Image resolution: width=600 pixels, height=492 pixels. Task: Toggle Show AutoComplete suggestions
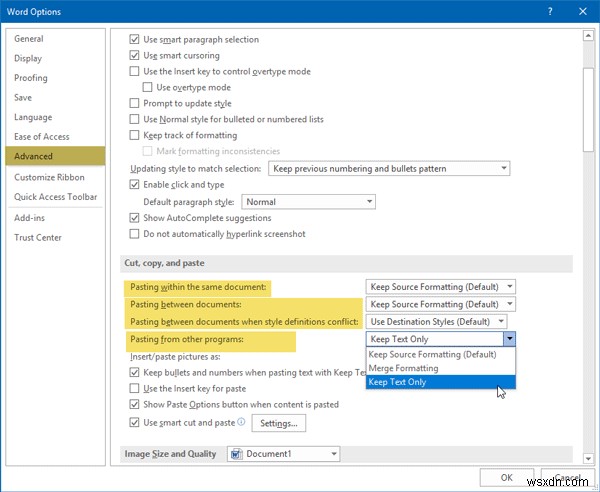(x=134, y=218)
